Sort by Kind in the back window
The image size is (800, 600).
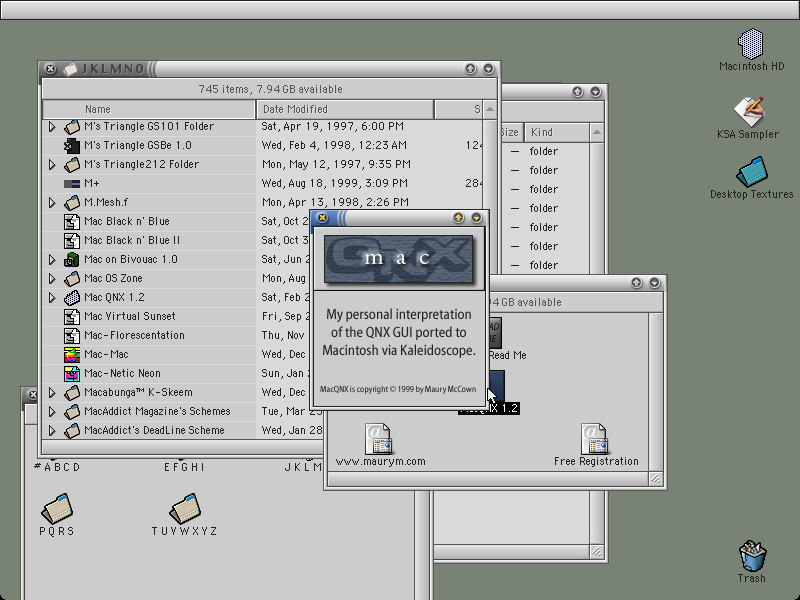point(557,133)
